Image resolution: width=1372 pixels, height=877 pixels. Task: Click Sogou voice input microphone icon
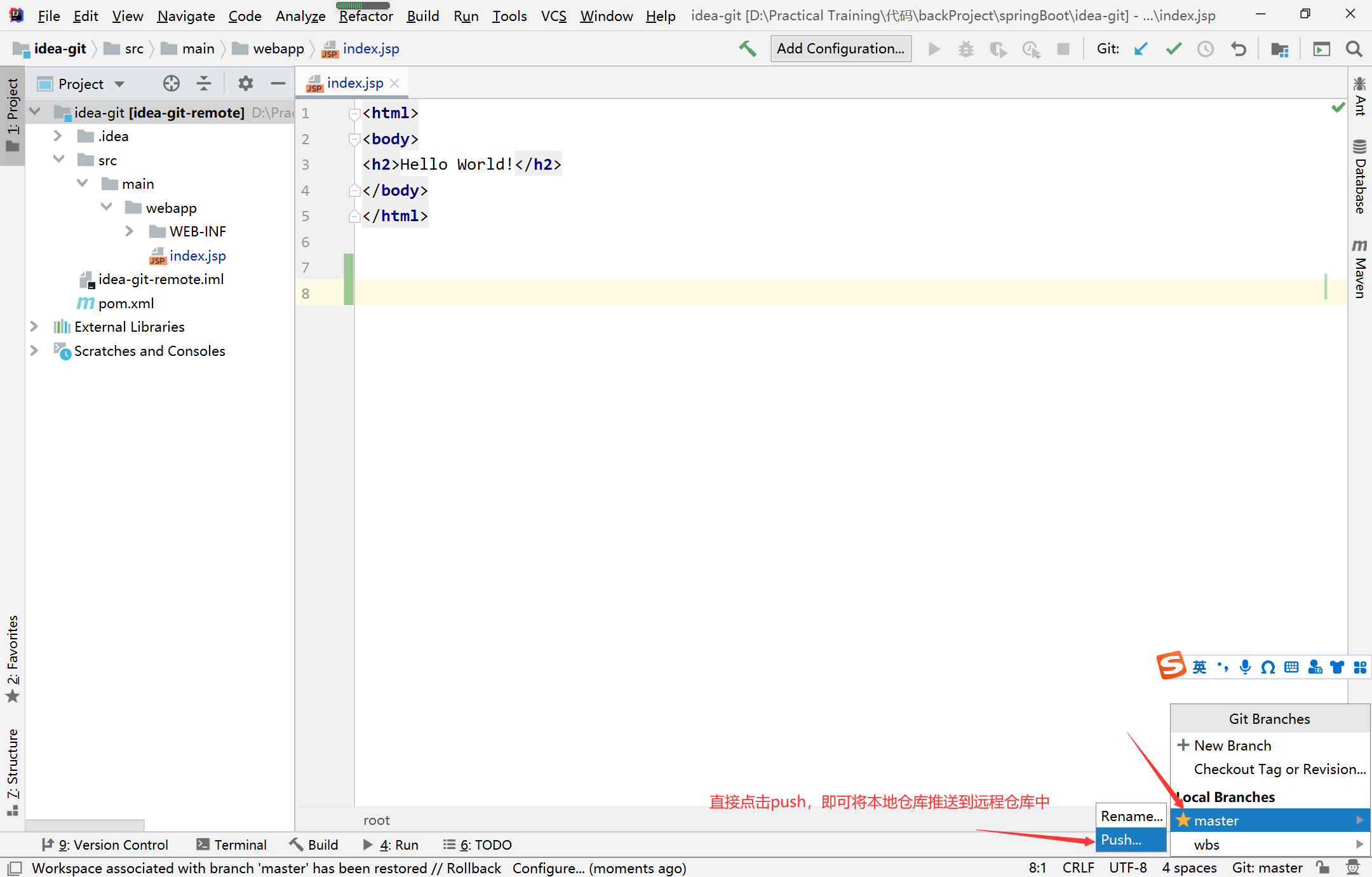(1245, 667)
